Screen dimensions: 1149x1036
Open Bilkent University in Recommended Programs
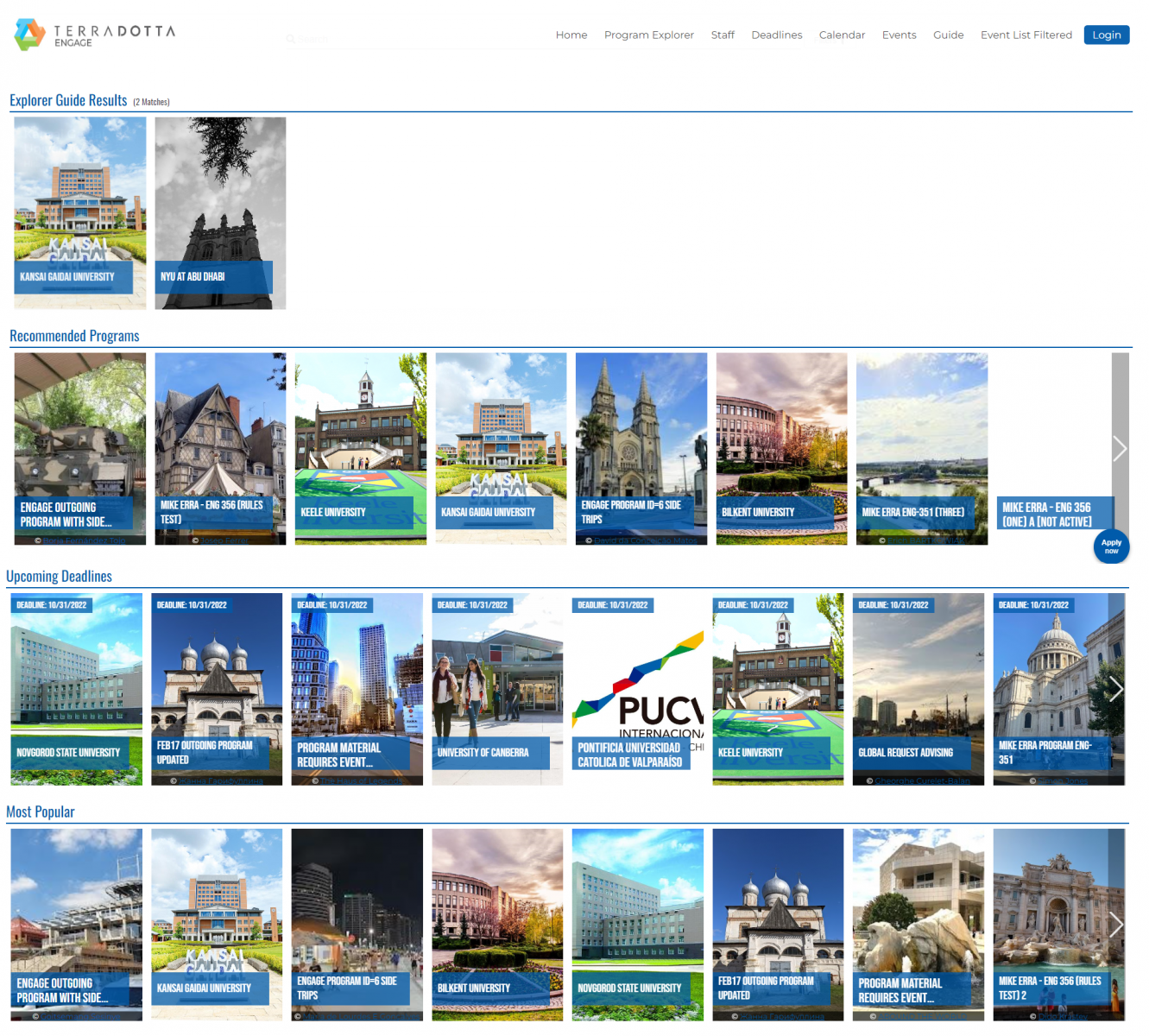[x=781, y=449]
